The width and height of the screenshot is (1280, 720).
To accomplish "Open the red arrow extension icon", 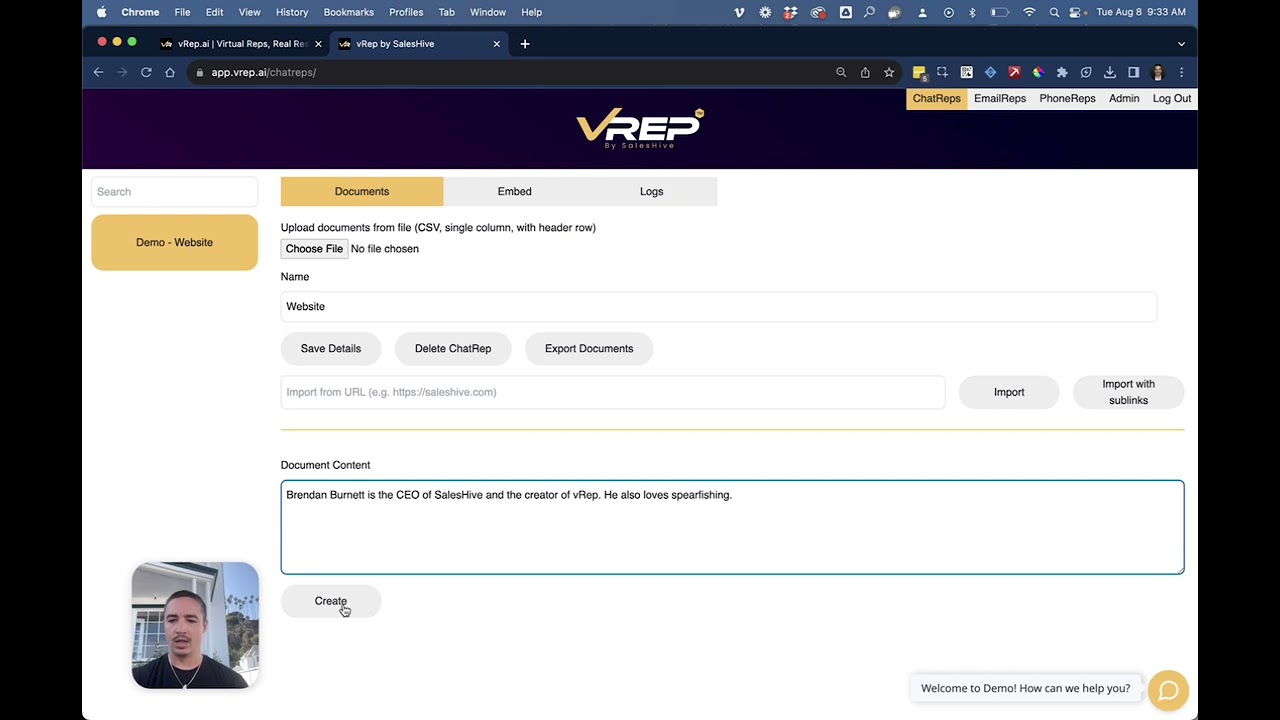I will click(x=1014, y=72).
